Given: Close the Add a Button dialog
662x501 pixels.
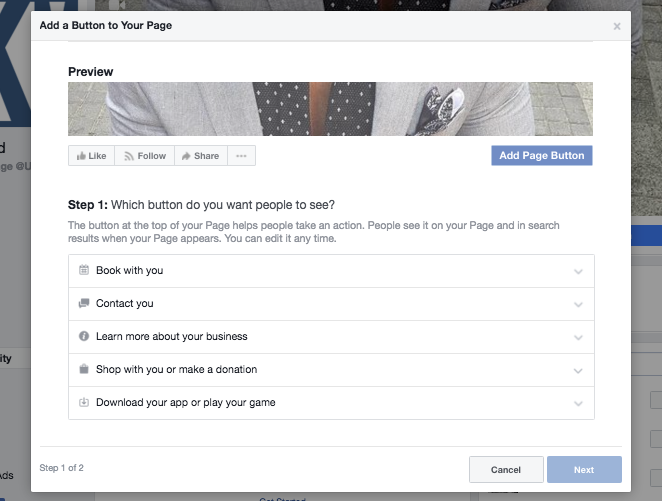Looking at the screenshot, I should point(617,26).
